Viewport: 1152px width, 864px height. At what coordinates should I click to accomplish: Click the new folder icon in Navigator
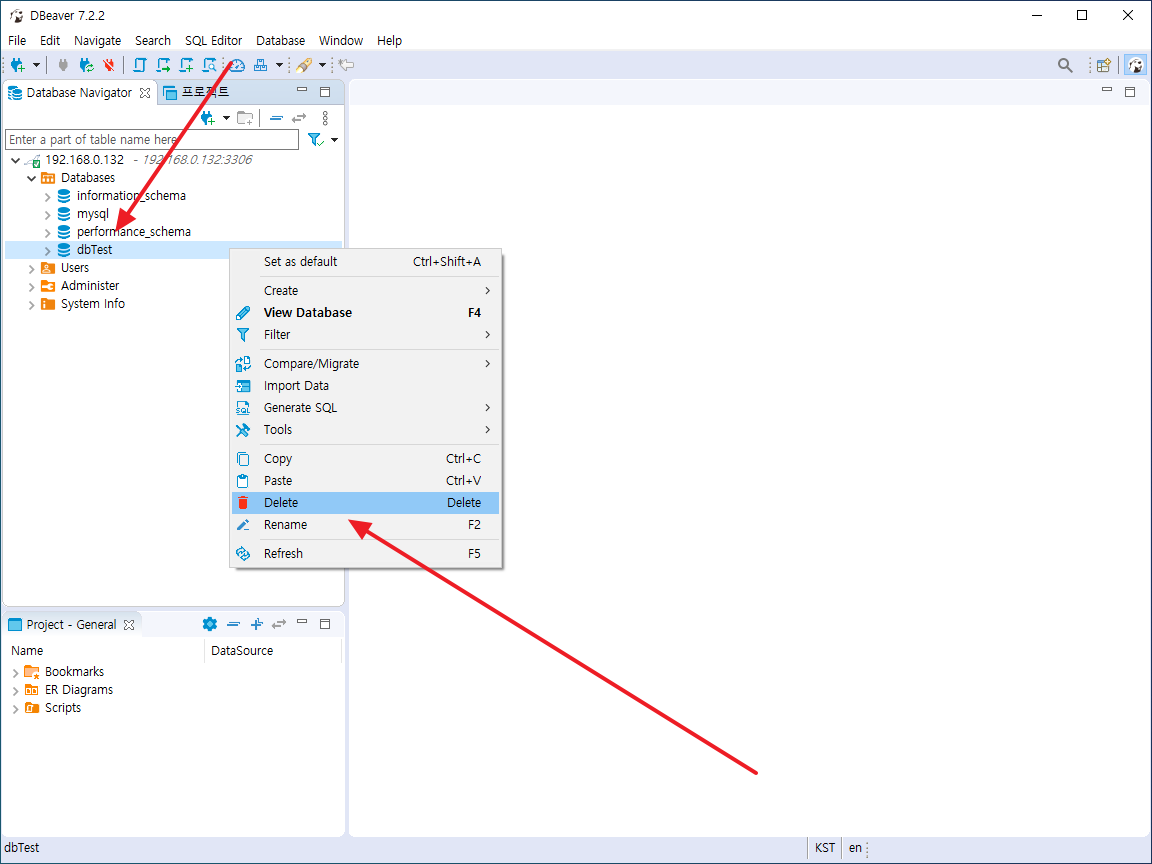(245, 118)
